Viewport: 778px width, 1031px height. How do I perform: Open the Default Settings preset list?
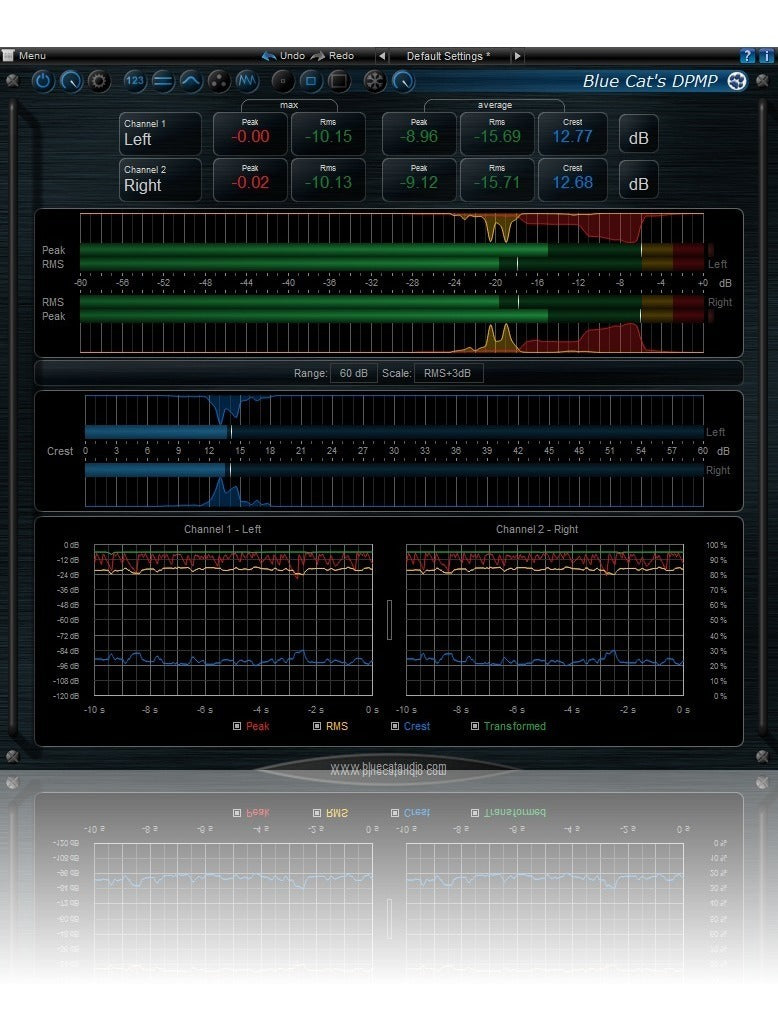coord(448,56)
